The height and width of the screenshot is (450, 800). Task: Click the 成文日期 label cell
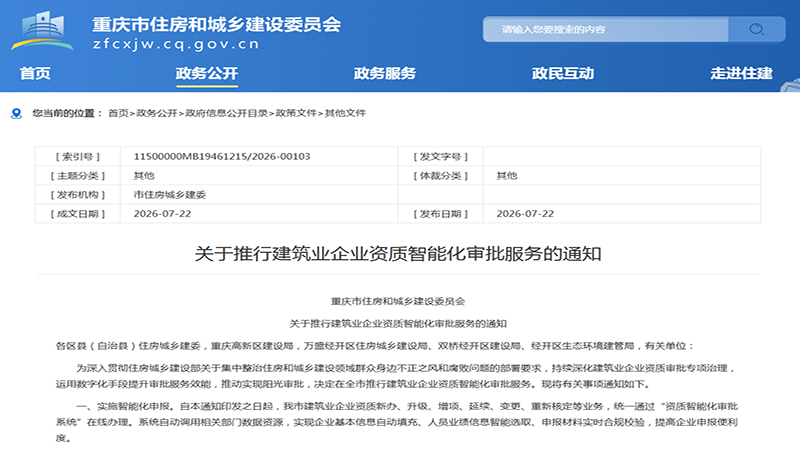coord(78,214)
